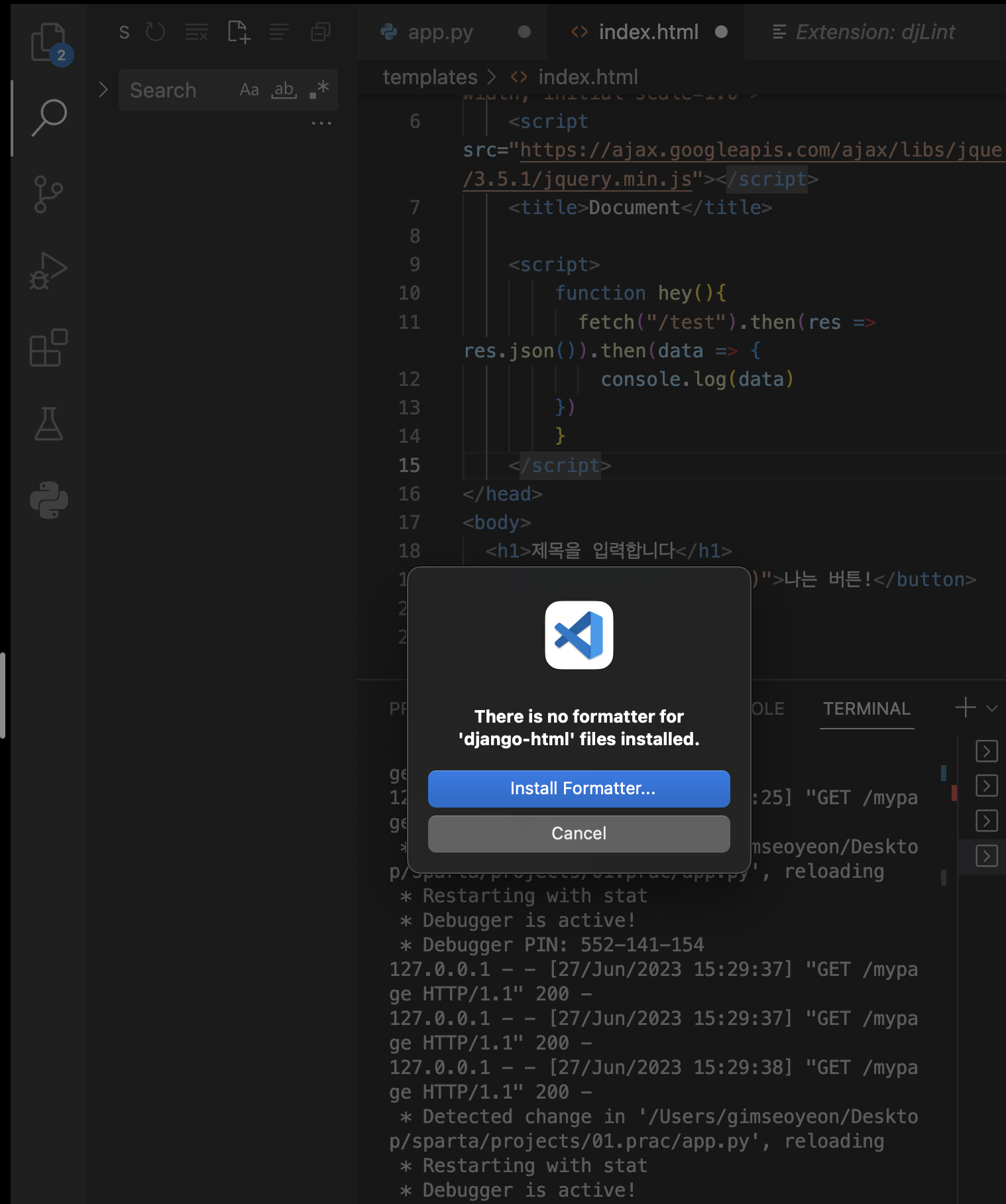Open the Run and Debug view
The height and width of the screenshot is (1204, 1006).
[49, 271]
